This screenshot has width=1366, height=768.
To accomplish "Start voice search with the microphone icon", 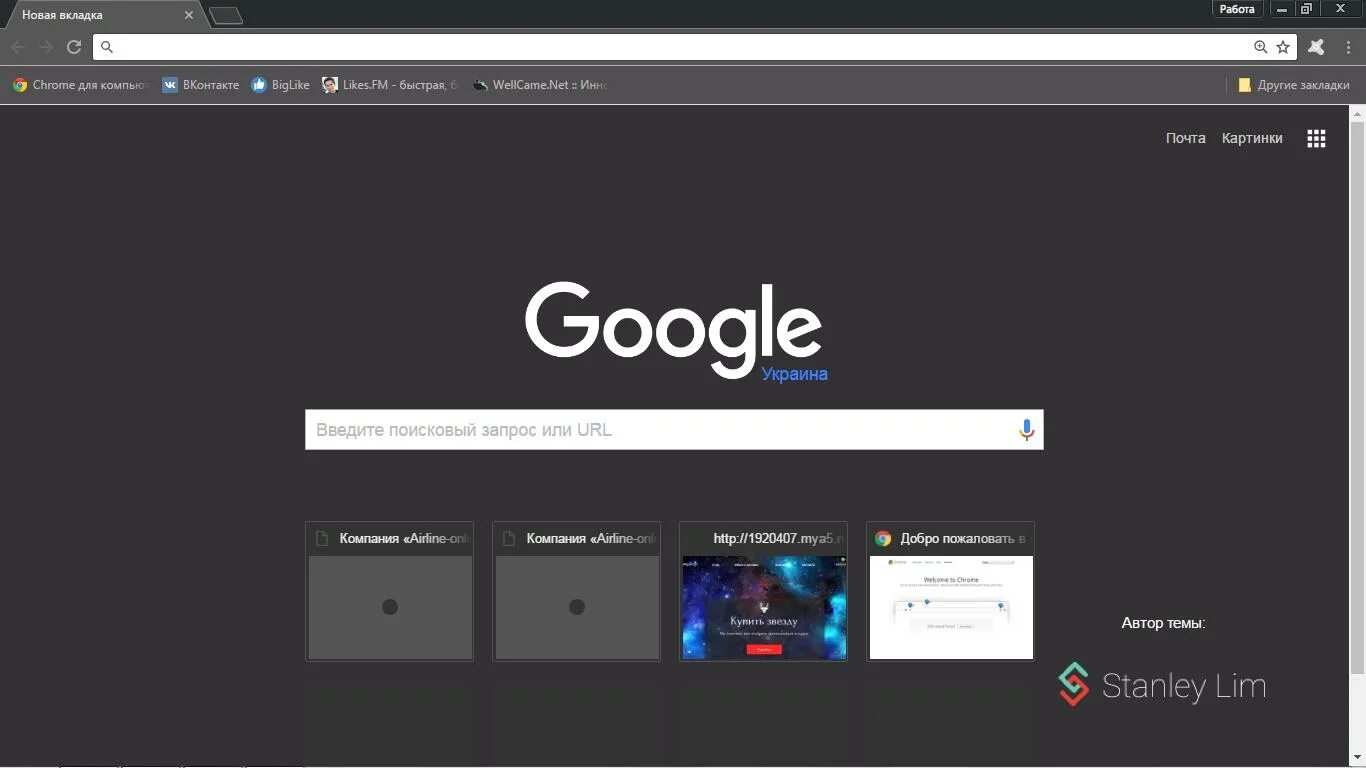I will point(1026,430).
